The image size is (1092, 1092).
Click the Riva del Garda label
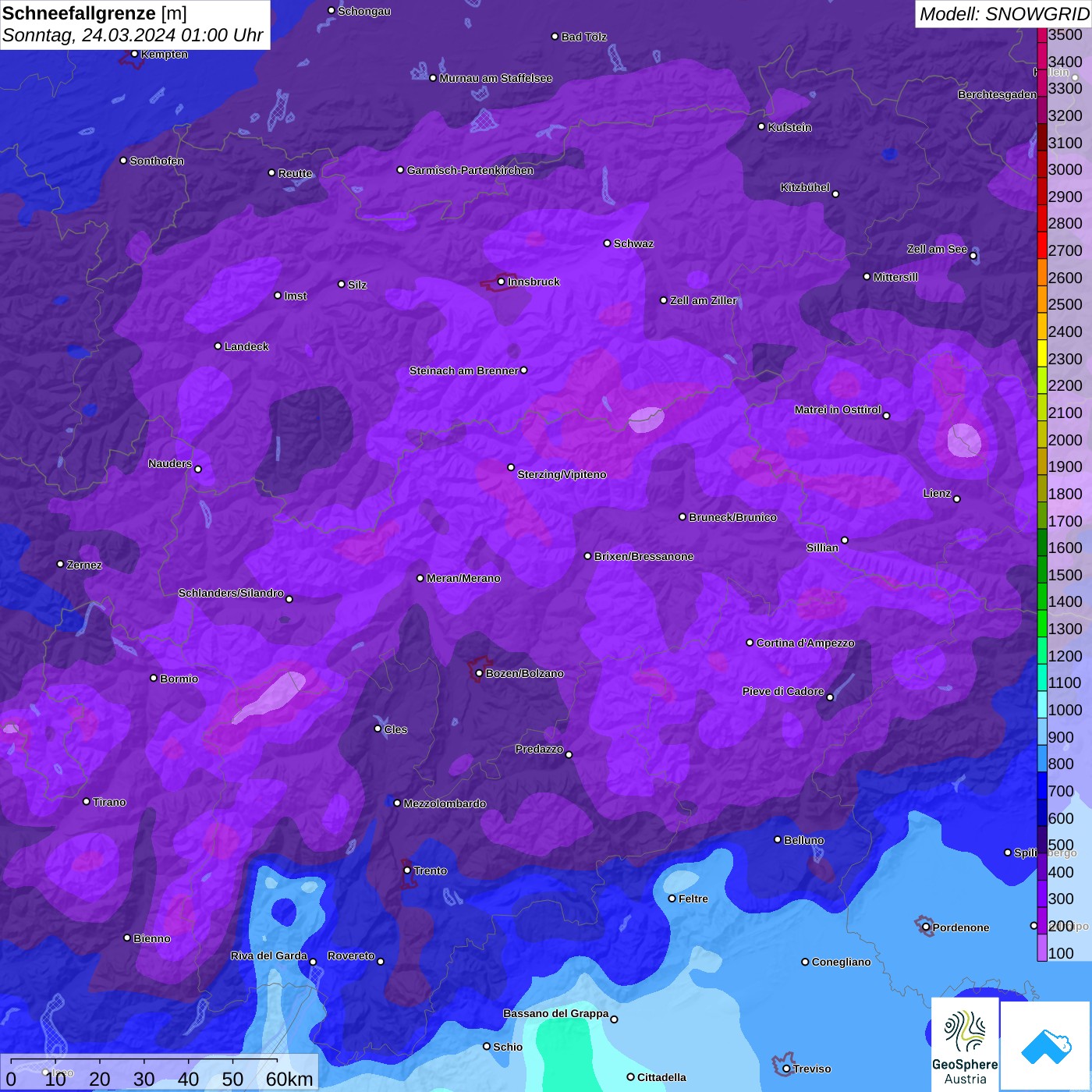(268, 955)
